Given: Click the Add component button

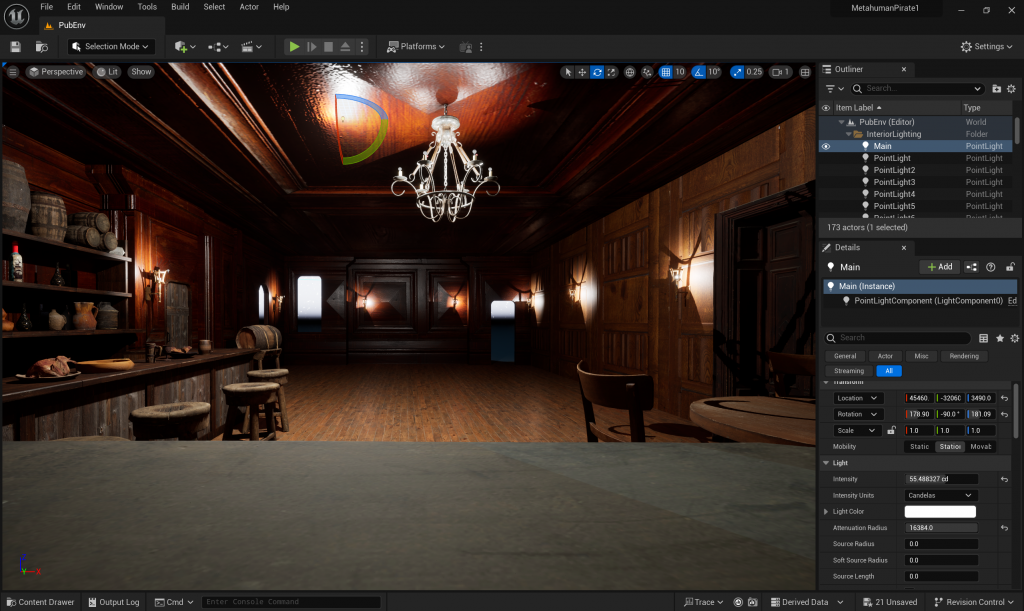Looking at the screenshot, I should [940, 267].
